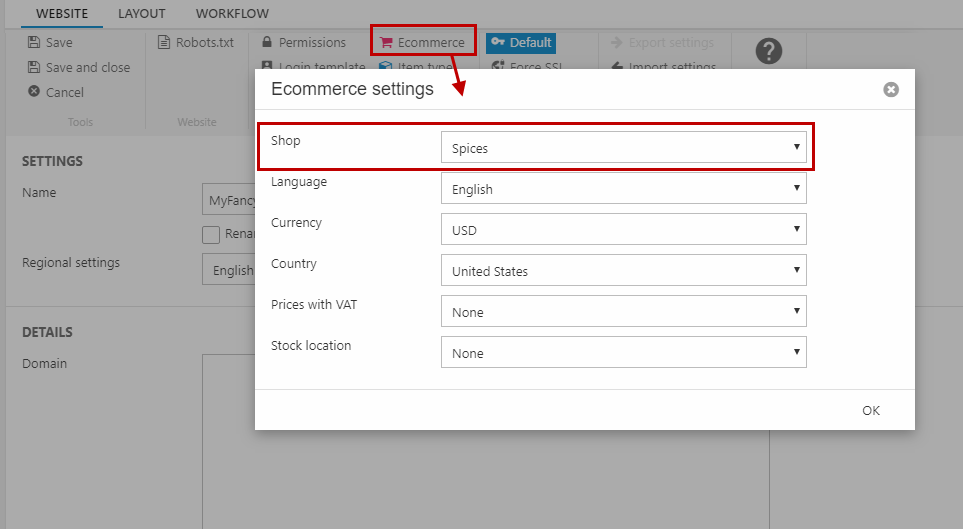The image size is (963, 529).
Task: Expand the Country dropdown
Action: point(623,271)
